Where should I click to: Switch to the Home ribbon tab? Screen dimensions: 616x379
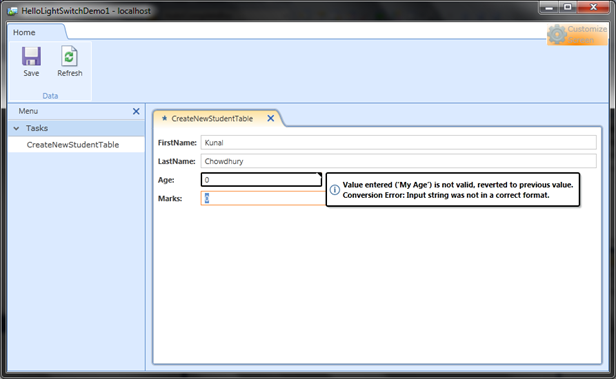24,32
